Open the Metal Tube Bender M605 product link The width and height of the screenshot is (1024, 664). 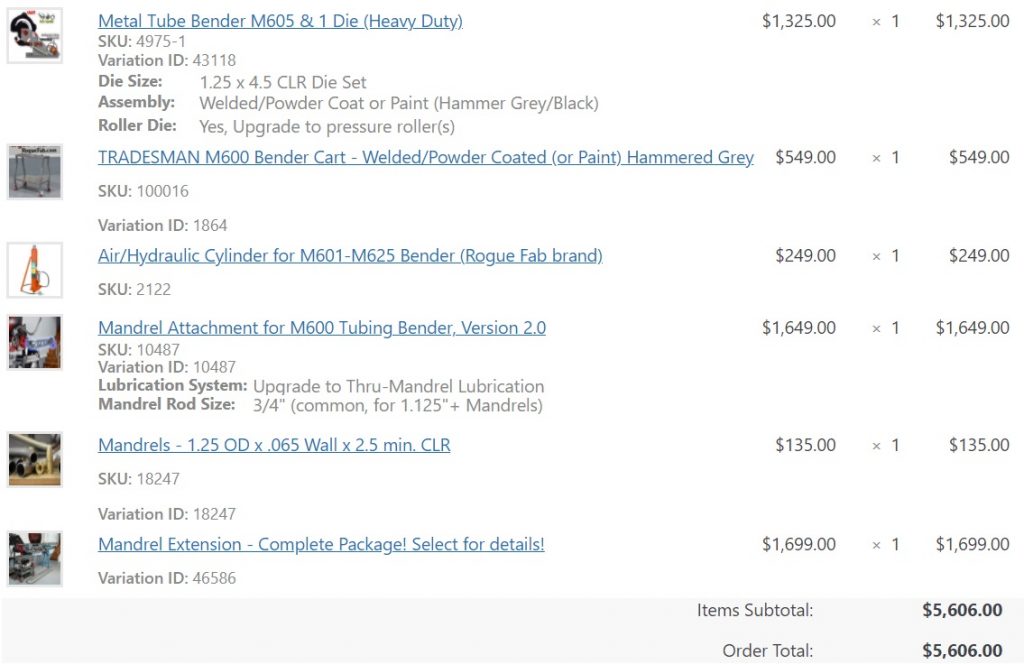280,21
